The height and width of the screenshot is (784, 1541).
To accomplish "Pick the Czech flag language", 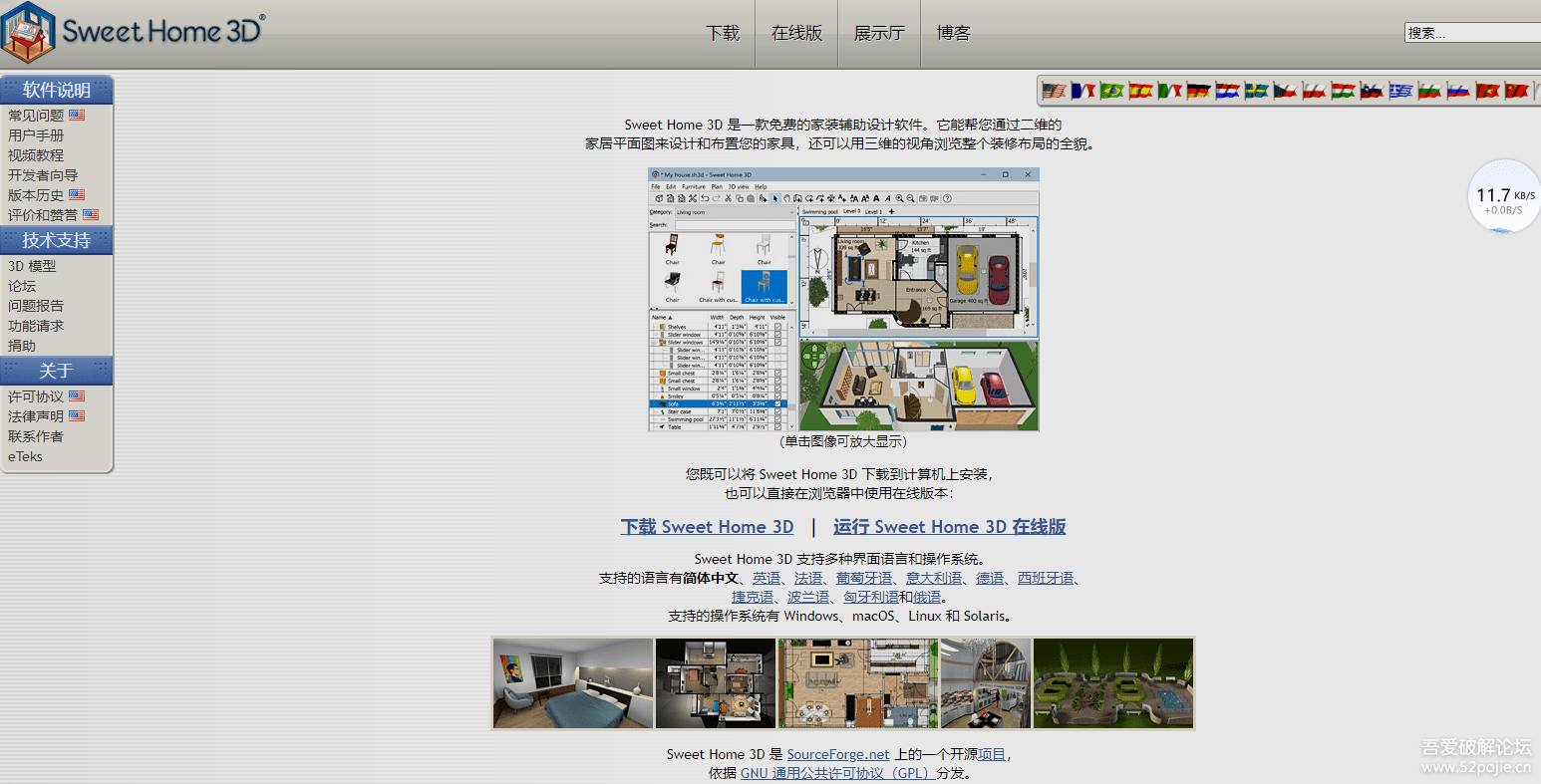I will [1286, 91].
